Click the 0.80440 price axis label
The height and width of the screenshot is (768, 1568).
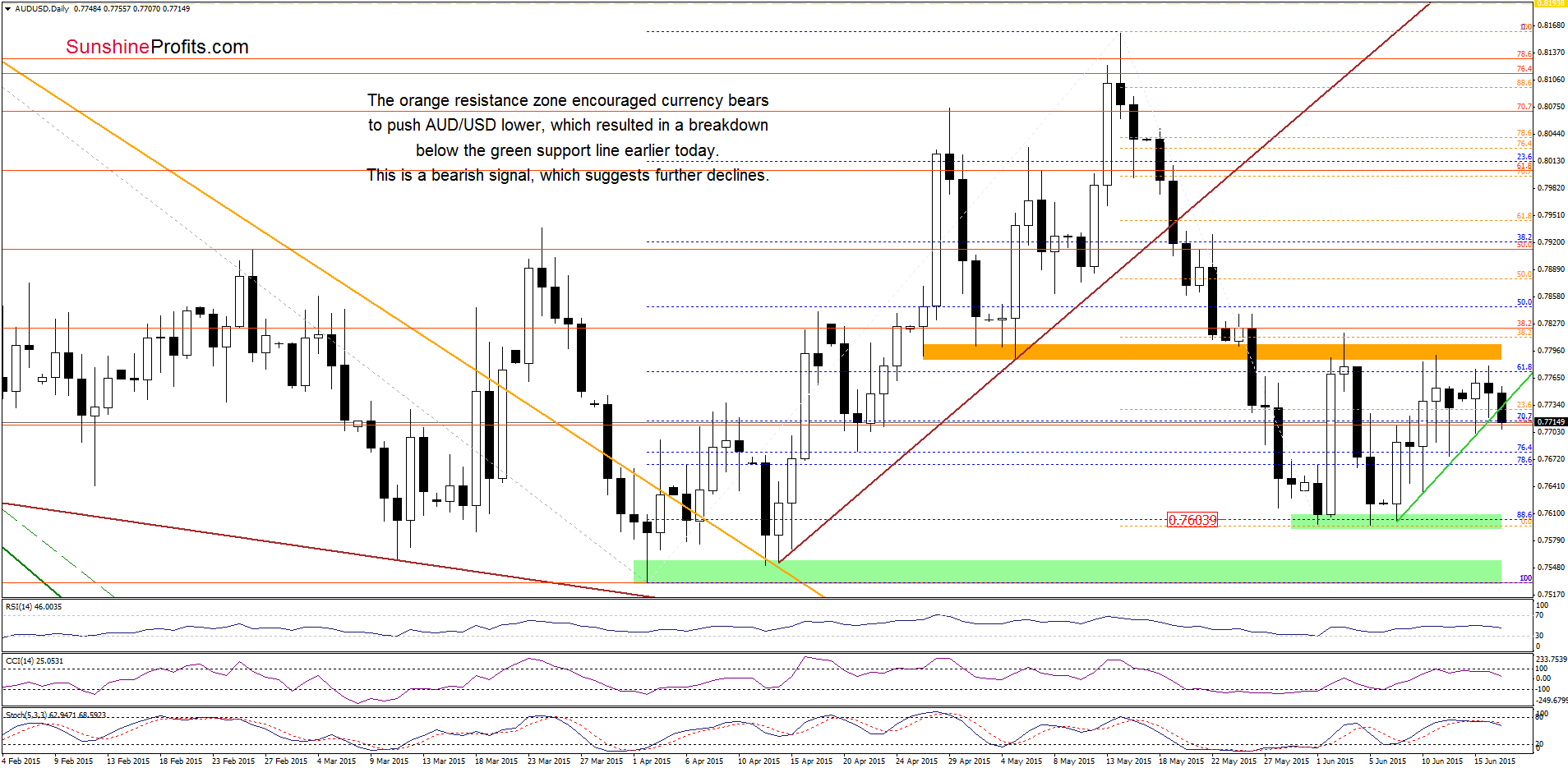tap(1551, 134)
